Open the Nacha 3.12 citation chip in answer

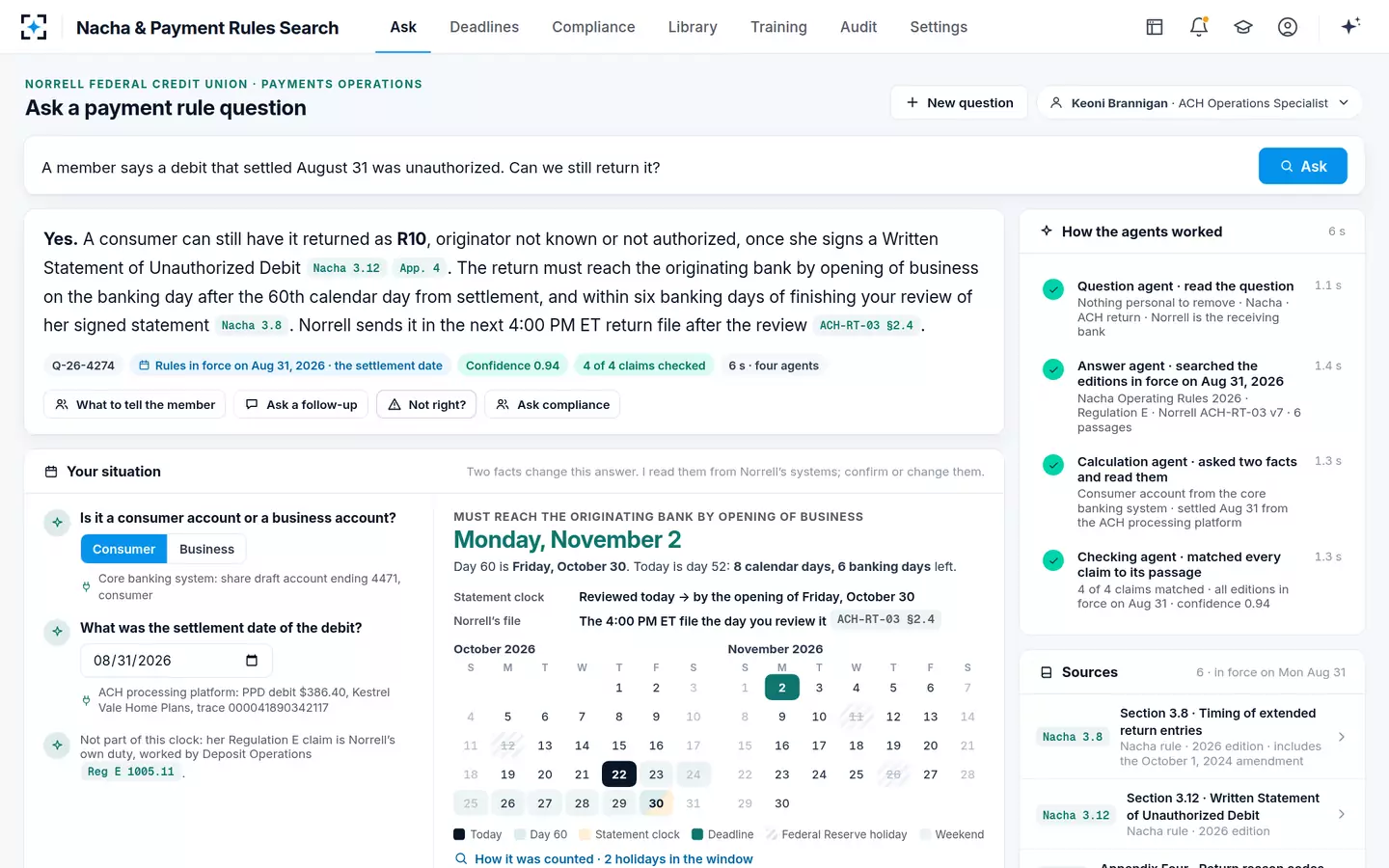click(x=346, y=268)
